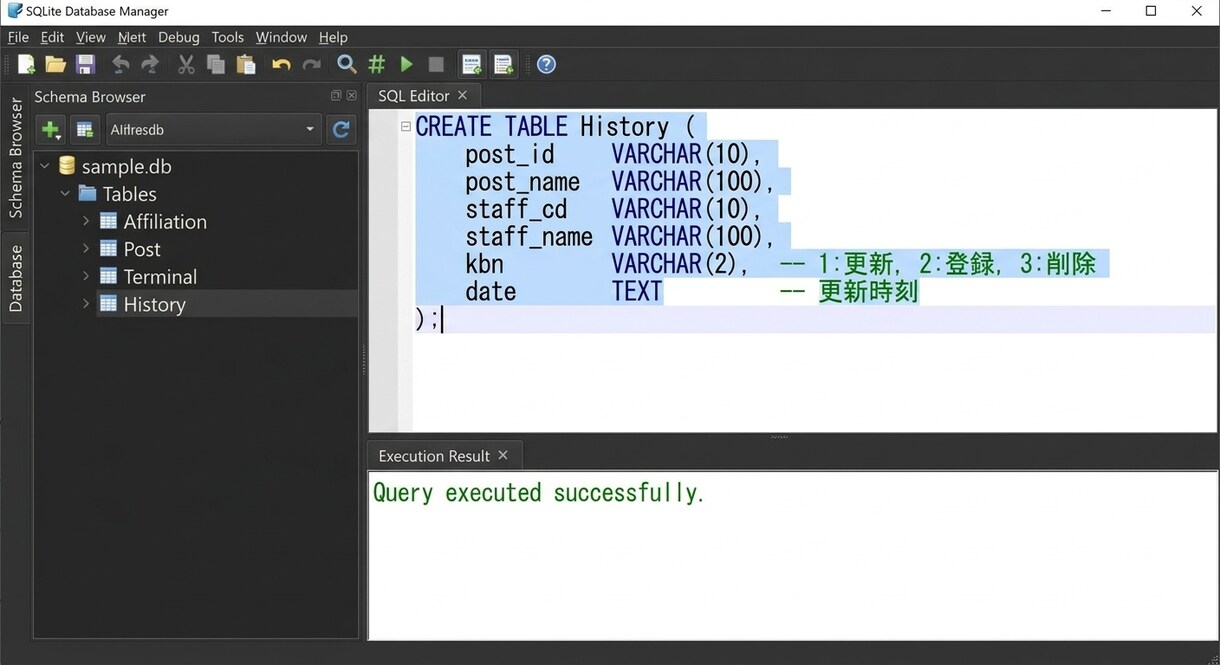Close the Schema Browser panel
Image resolution: width=1220 pixels, height=665 pixels.
[351, 96]
